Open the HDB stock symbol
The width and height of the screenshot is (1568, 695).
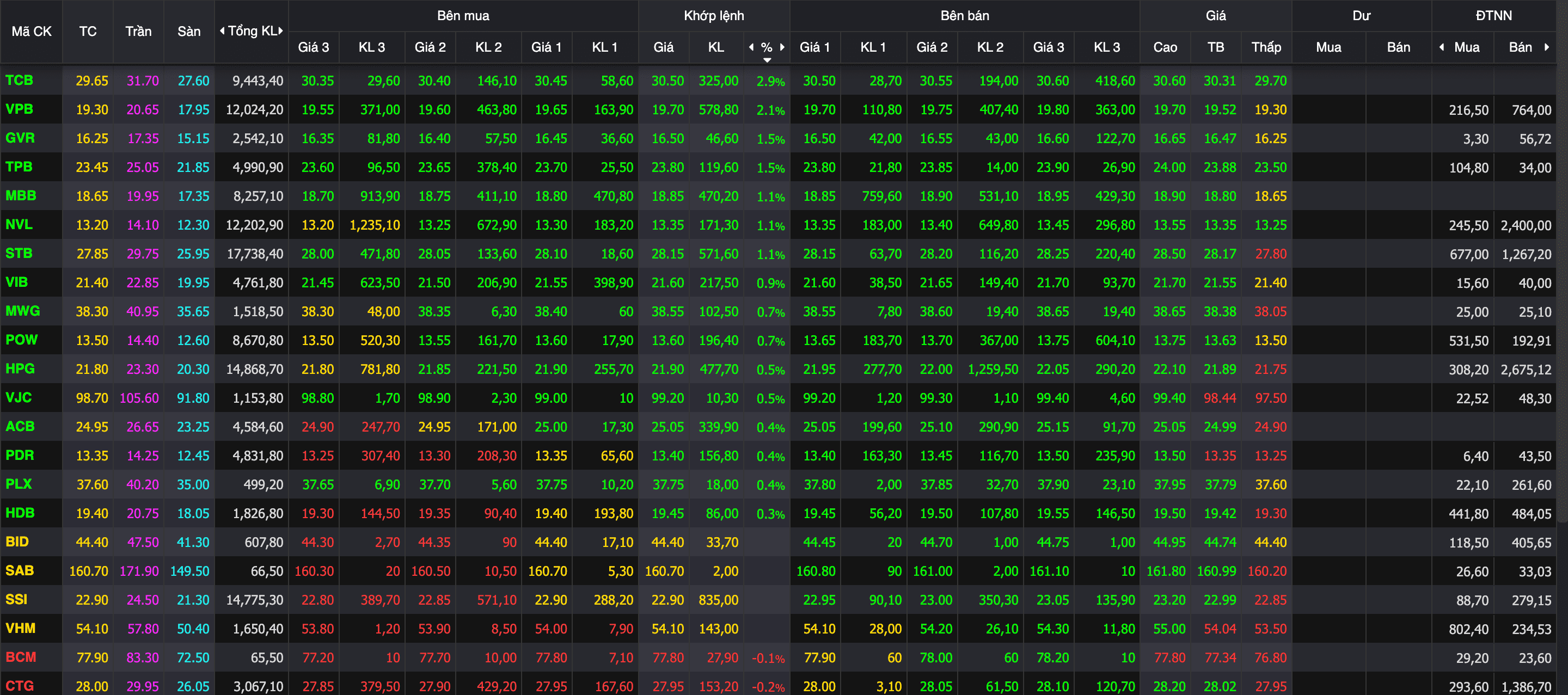[x=20, y=513]
